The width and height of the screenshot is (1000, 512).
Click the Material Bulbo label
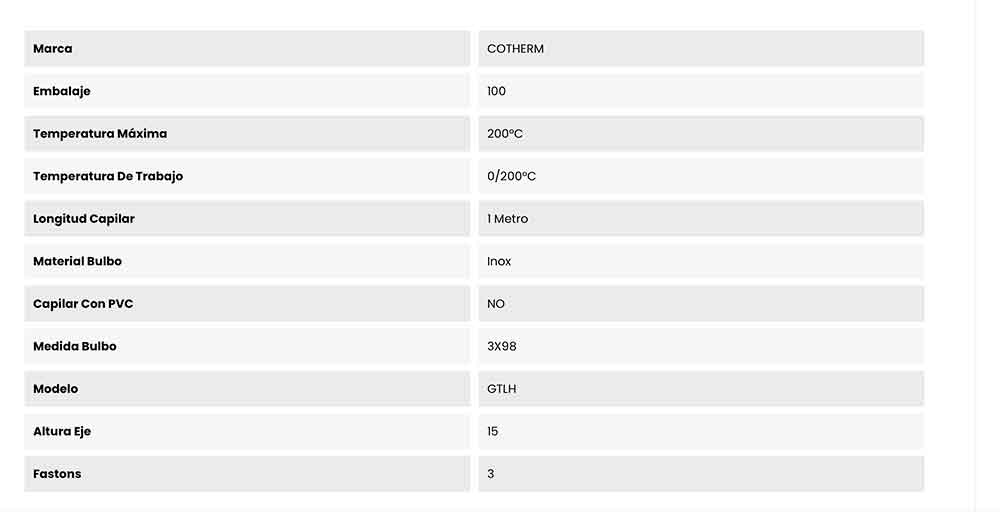77,261
